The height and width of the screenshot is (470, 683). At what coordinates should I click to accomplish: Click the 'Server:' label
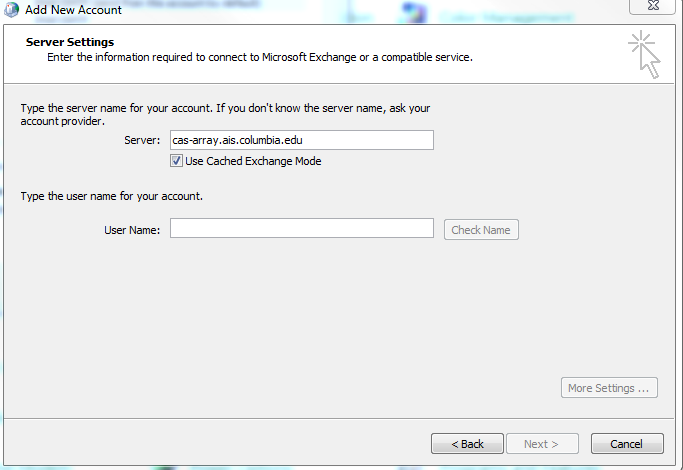142,140
